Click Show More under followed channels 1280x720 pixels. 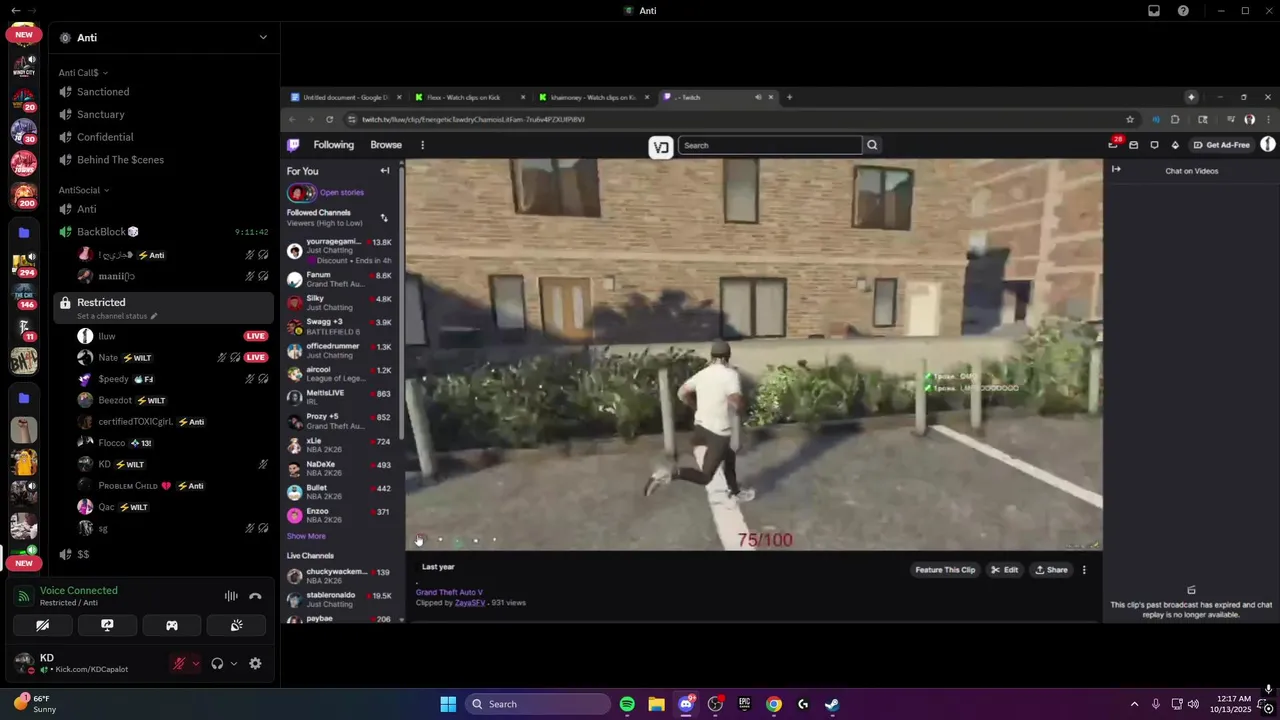(306, 536)
